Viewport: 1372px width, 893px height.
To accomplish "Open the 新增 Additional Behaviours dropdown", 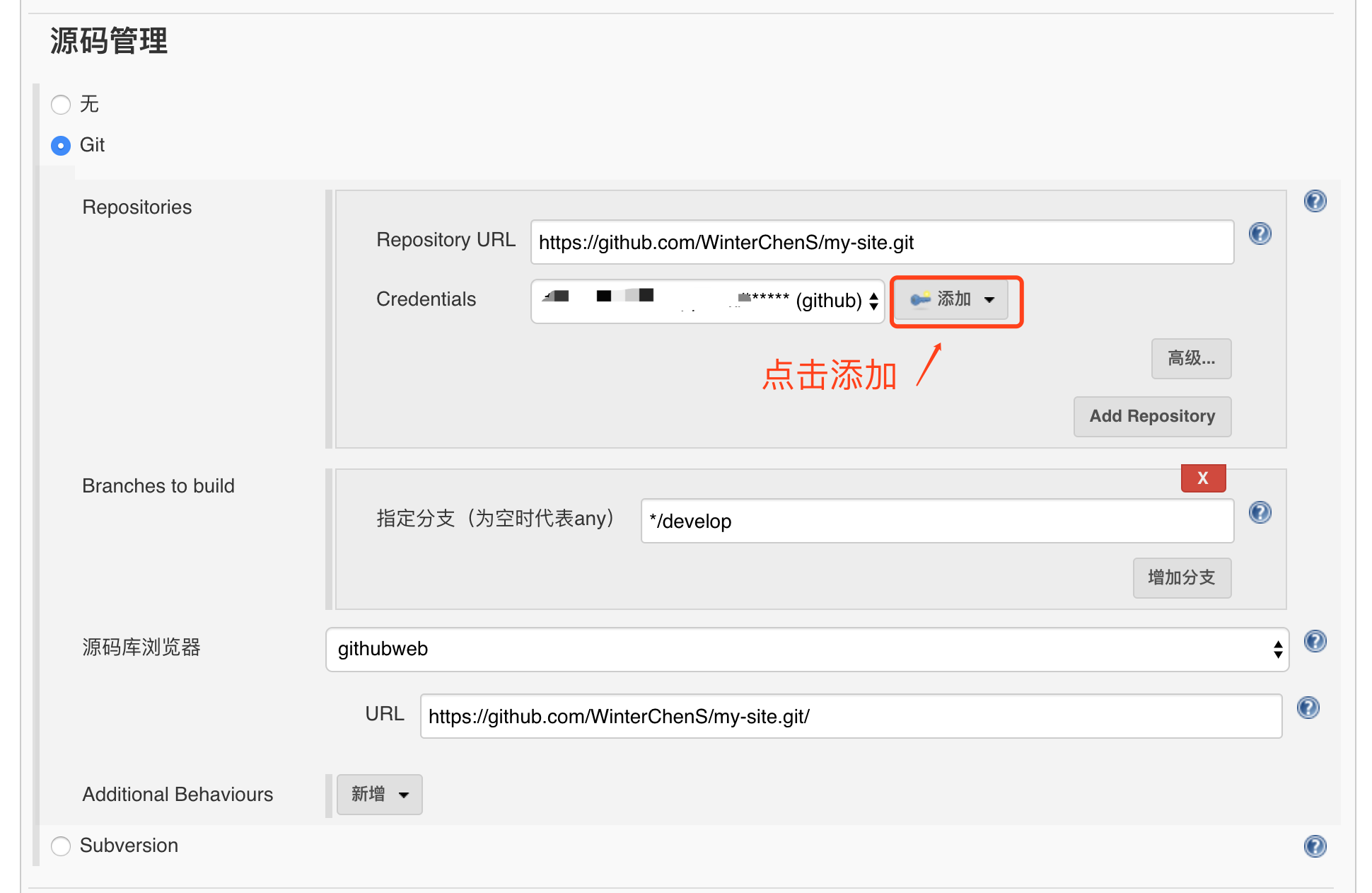I will [380, 795].
